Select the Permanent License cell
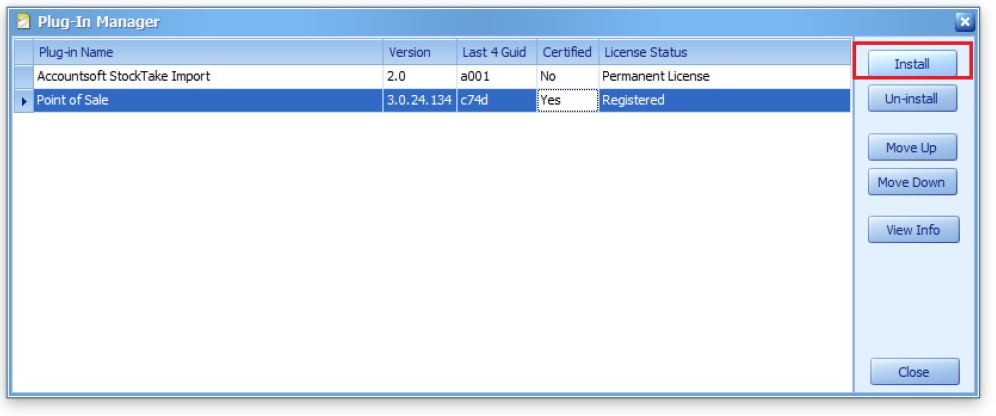 723,76
